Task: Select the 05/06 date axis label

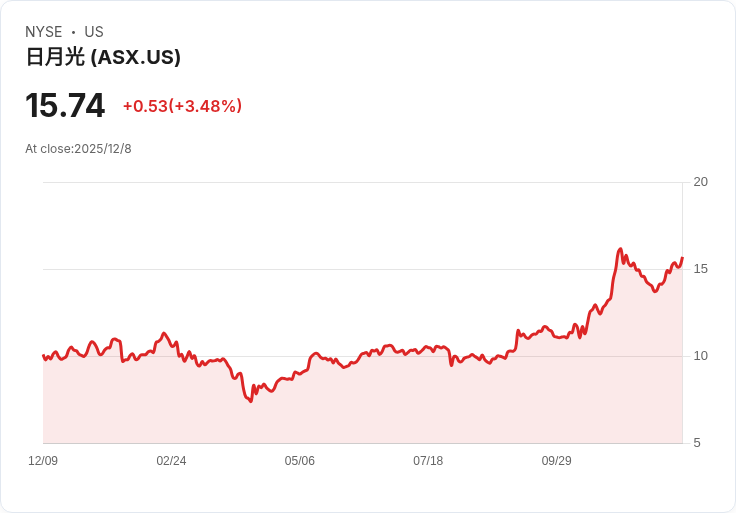Action: click(x=299, y=461)
